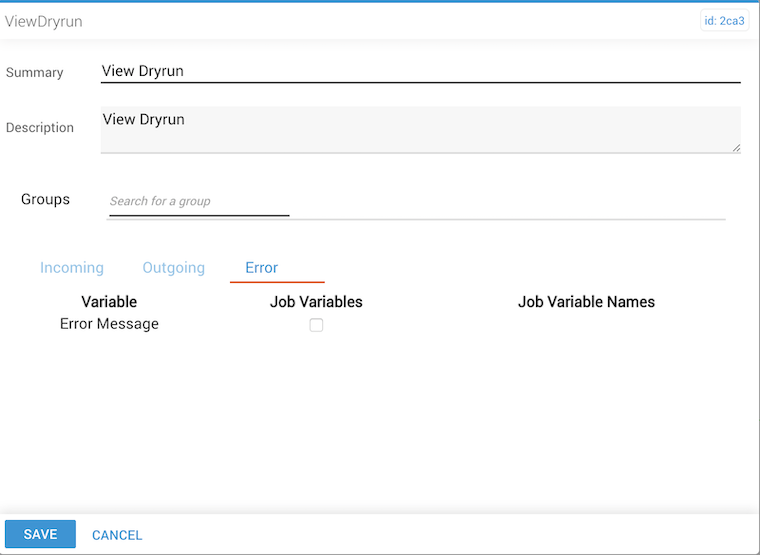
Task: Click the Summary label
Action: point(34,72)
